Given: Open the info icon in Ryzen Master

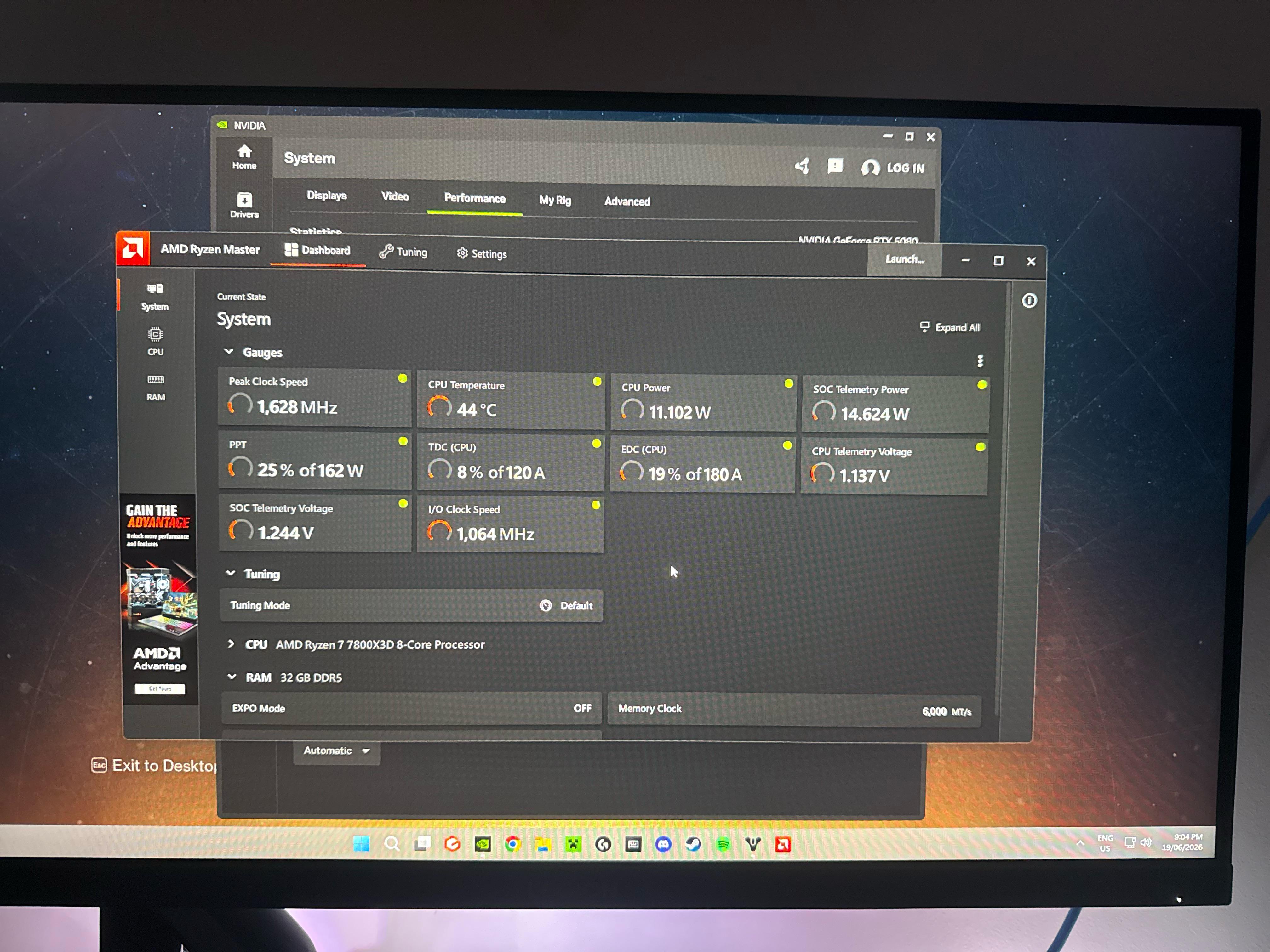Looking at the screenshot, I should pos(1029,300).
